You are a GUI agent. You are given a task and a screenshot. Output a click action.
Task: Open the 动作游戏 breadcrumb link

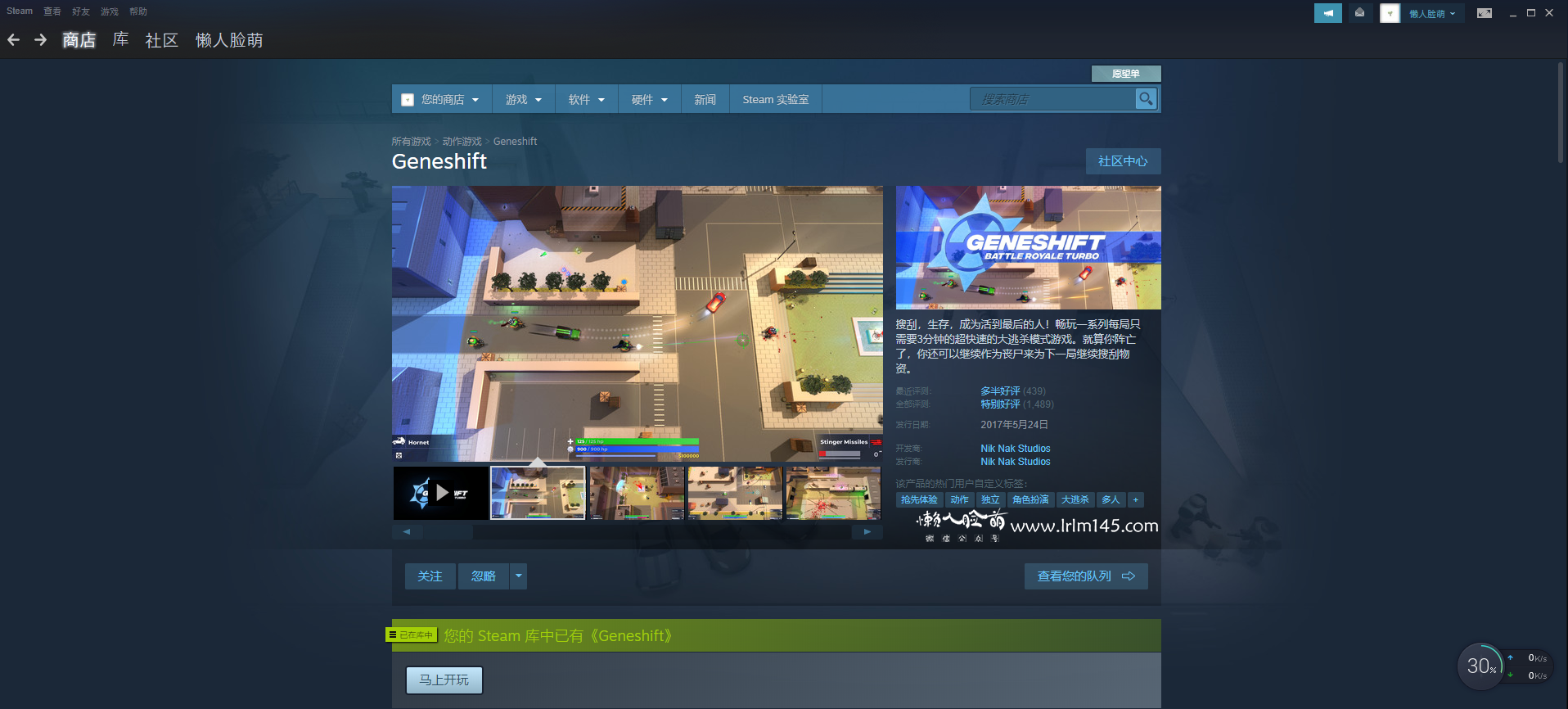(462, 142)
